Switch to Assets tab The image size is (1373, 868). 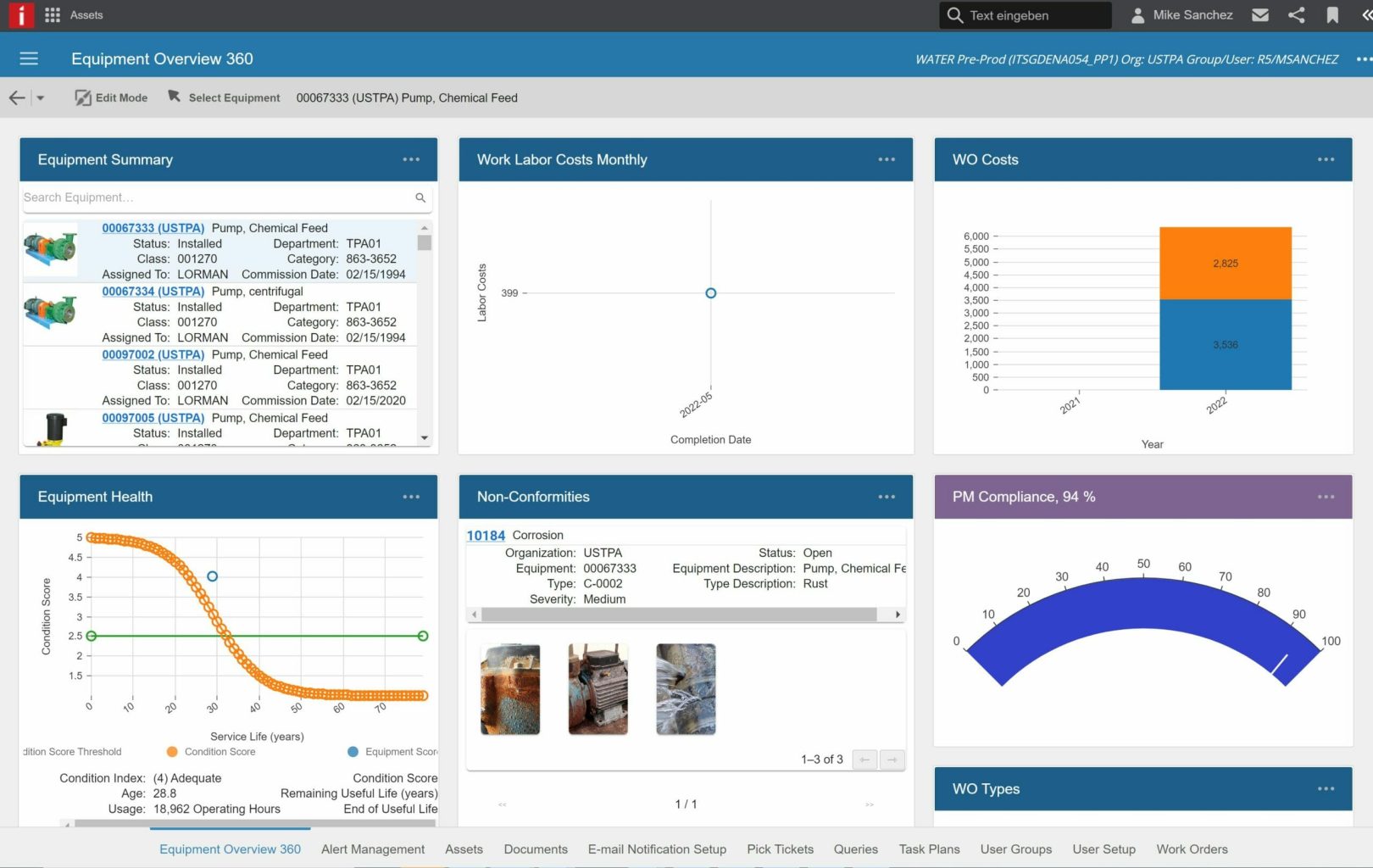464,849
